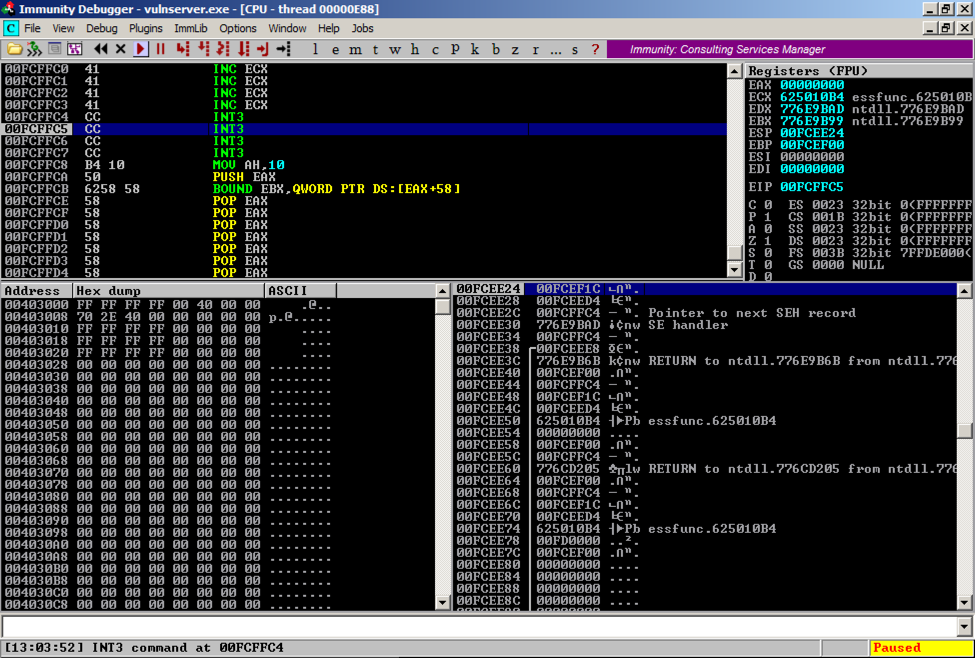Open memory map with 'm' button
This screenshot has width=975, height=658.
[x=353, y=49]
